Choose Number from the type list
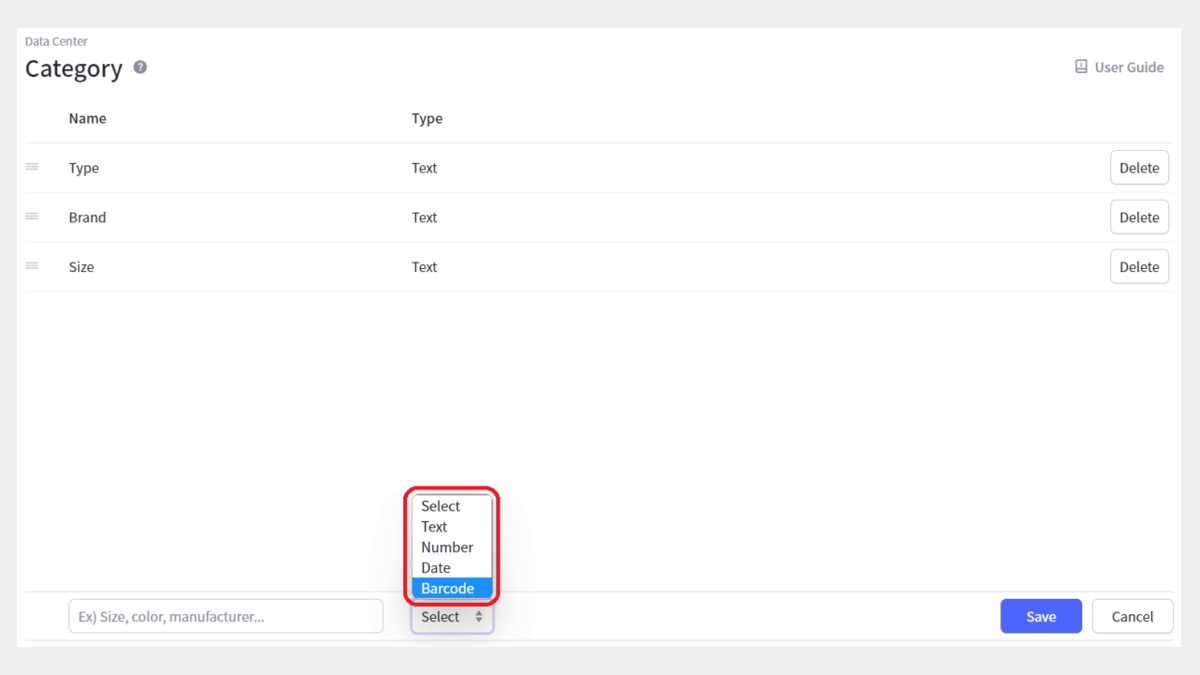1200x675 pixels. tap(447, 547)
